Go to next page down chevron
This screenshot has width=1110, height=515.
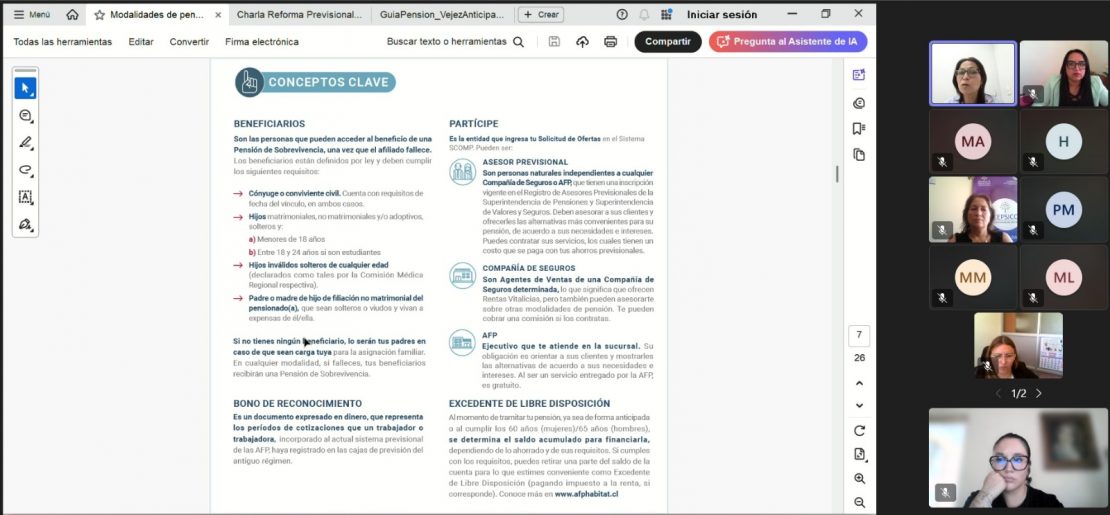click(859, 405)
